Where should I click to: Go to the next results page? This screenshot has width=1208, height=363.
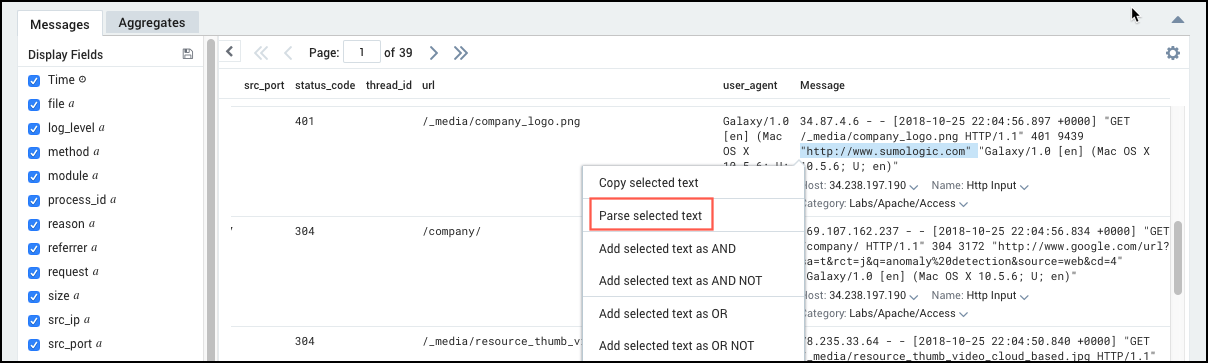tap(434, 52)
